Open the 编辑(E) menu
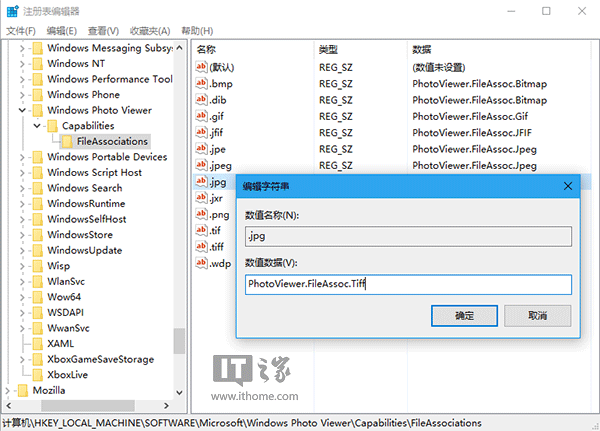 (x=62, y=31)
